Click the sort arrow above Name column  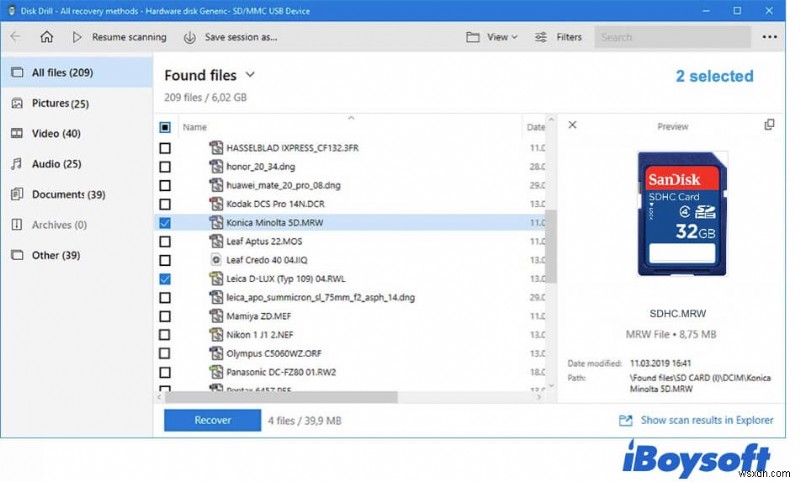click(351, 118)
